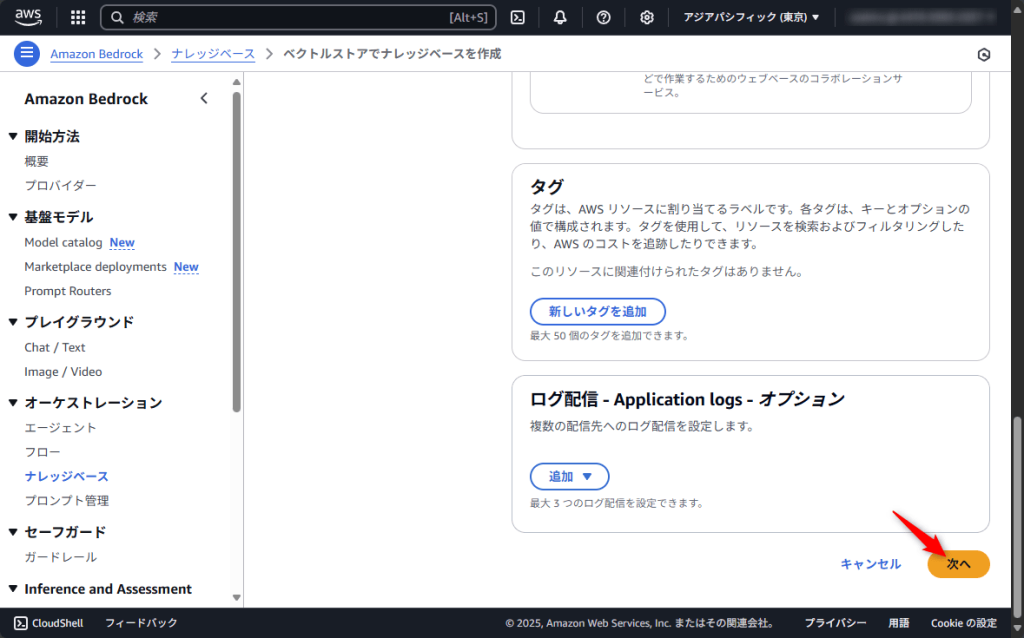The image size is (1024, 638).
Task: Open the アジアパシフィック (東京) region dropdown
Action: (751, 18)
